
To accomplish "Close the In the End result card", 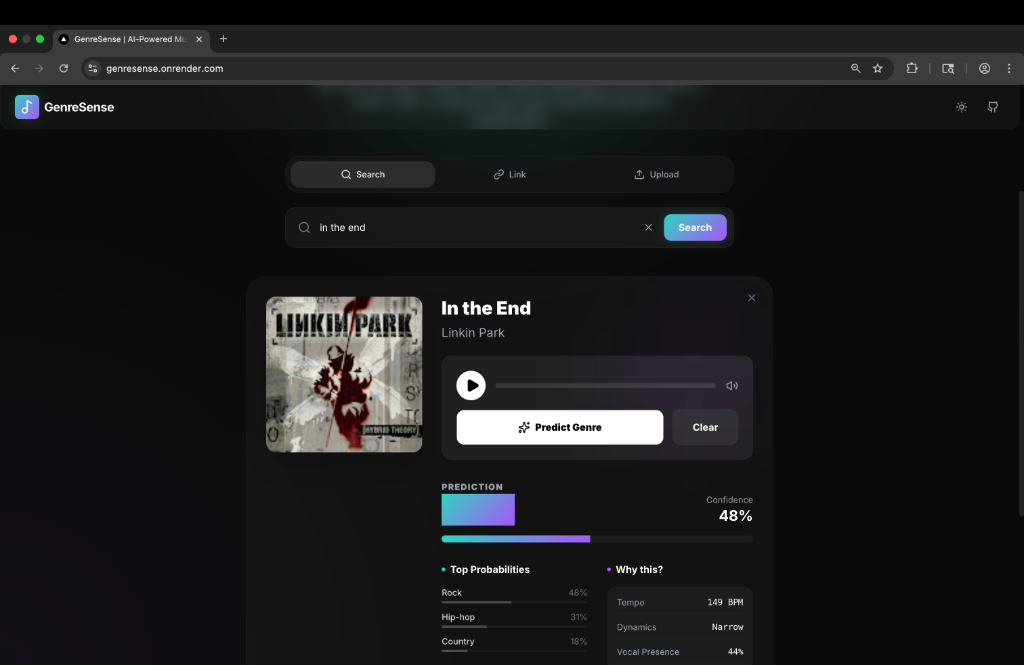I will tap(752, 298).
